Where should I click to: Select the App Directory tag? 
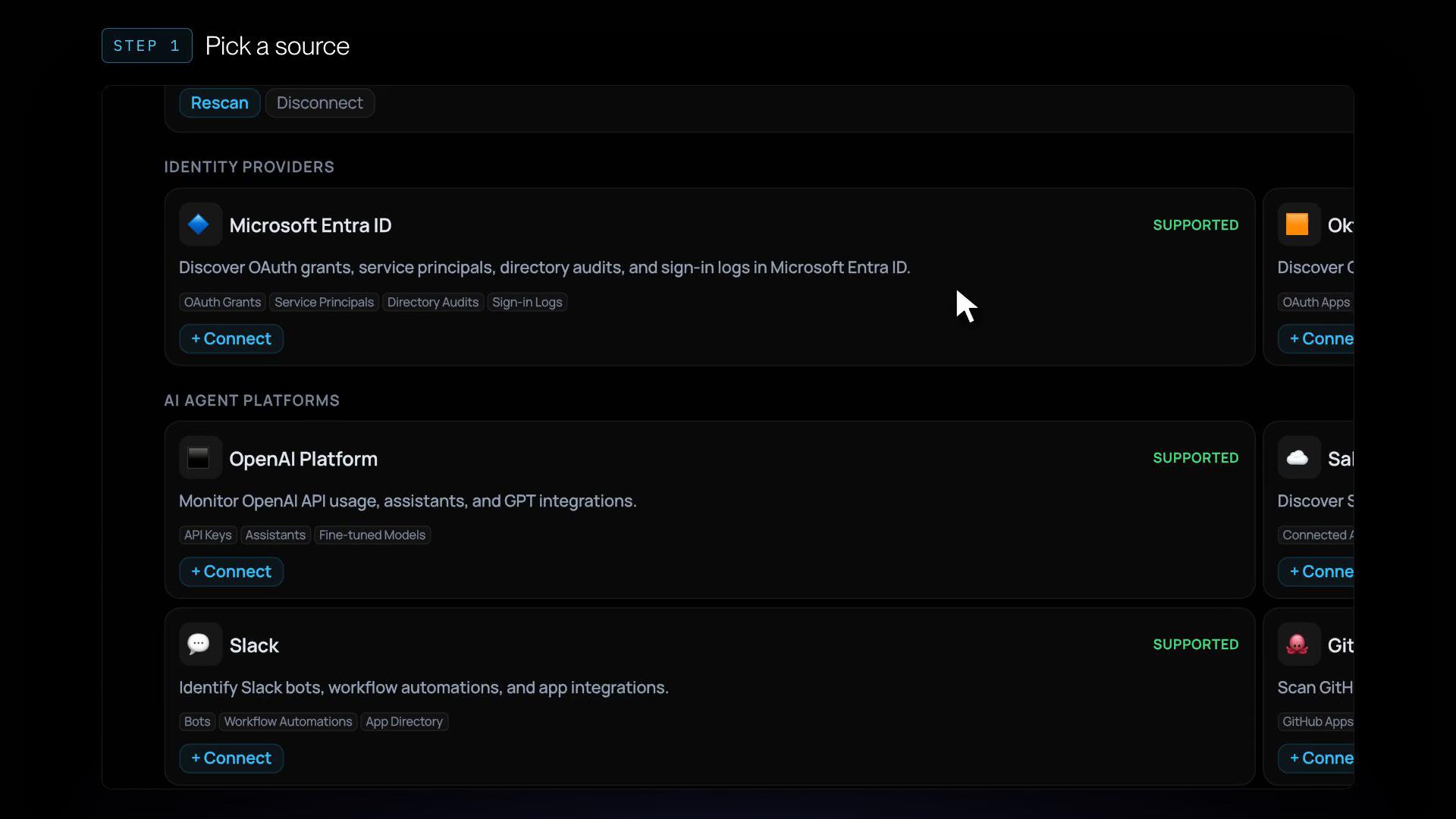click(x=404, y=721)
